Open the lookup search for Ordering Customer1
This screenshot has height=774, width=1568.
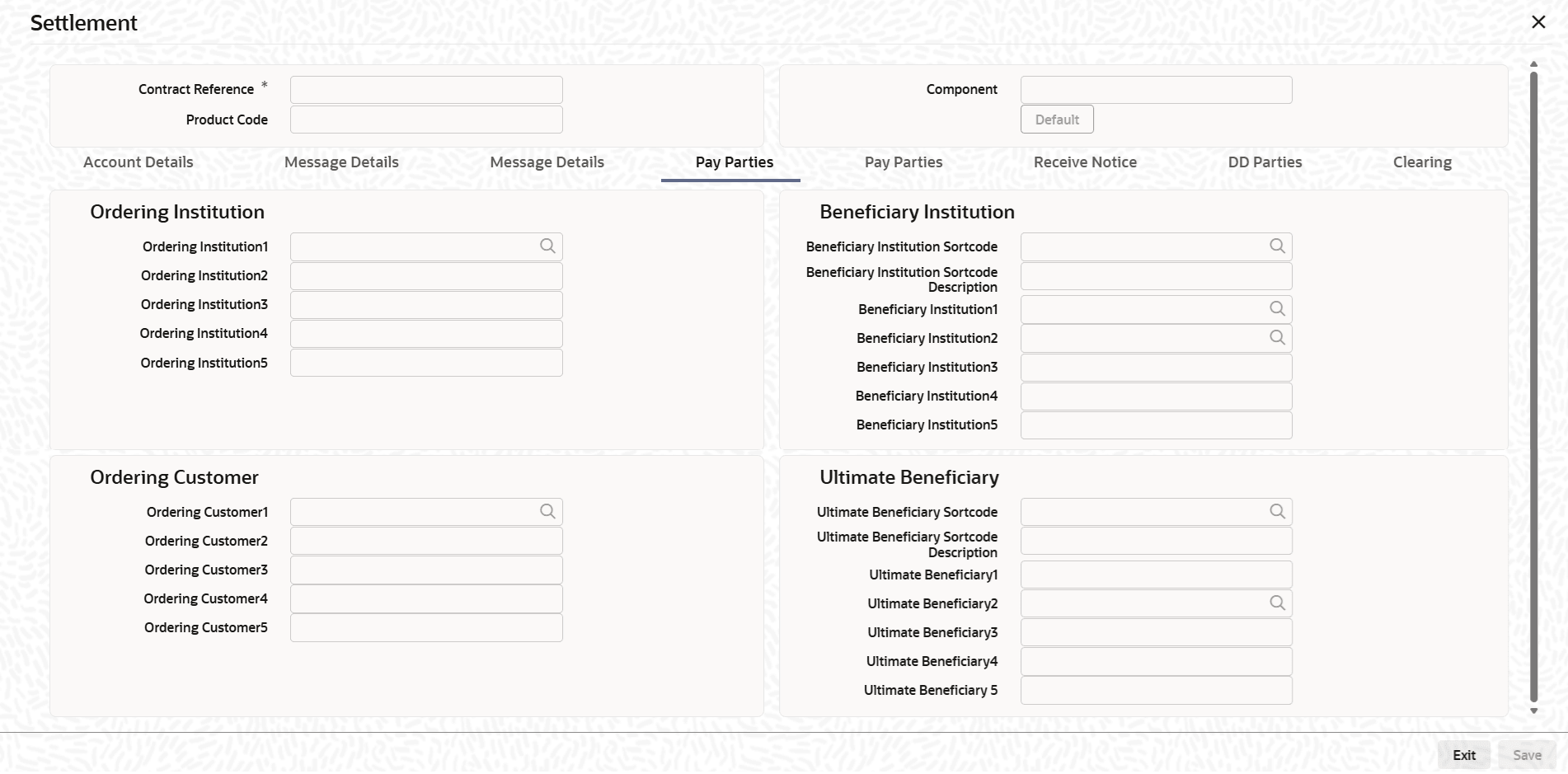[x=547, y=511]
